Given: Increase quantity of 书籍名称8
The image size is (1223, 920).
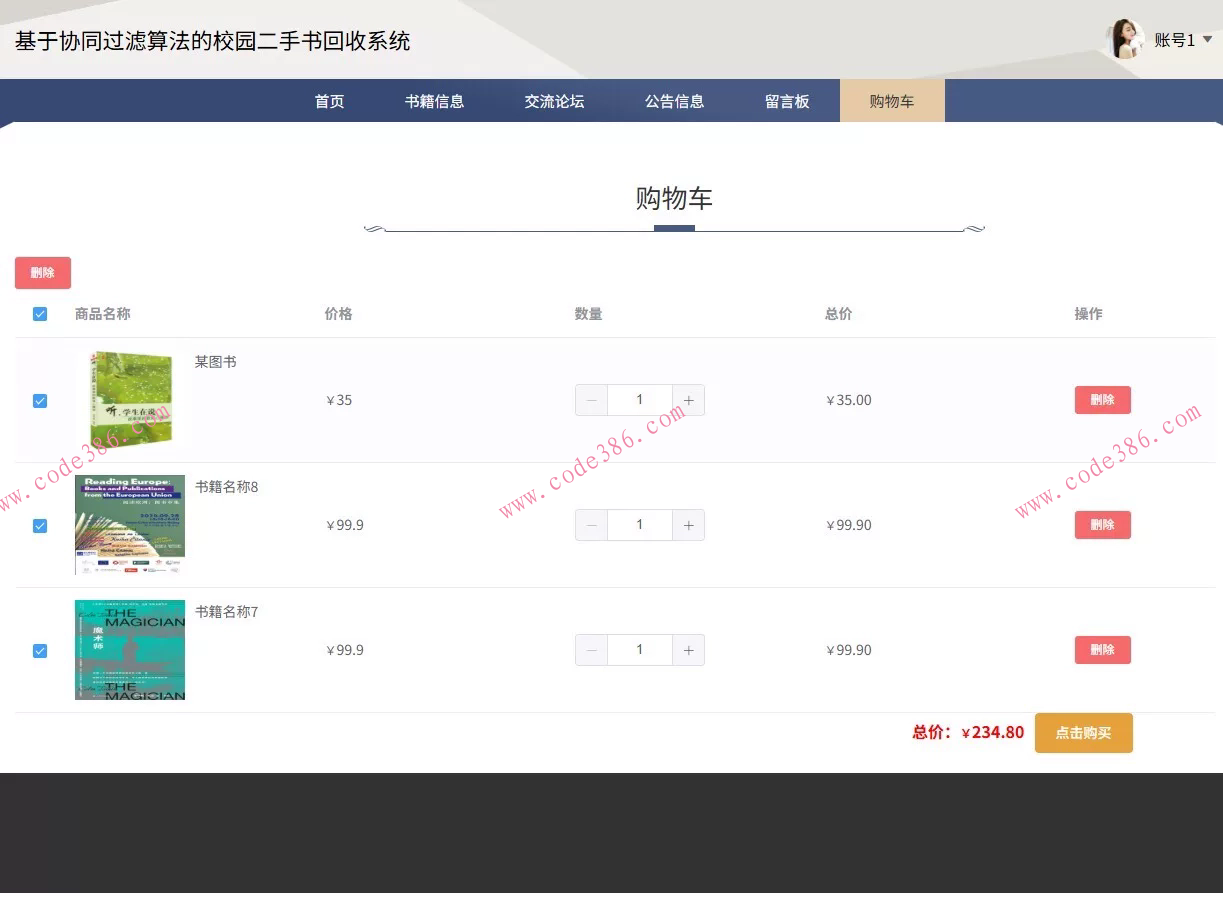Looking at the screenshot, I should (688, 525).
